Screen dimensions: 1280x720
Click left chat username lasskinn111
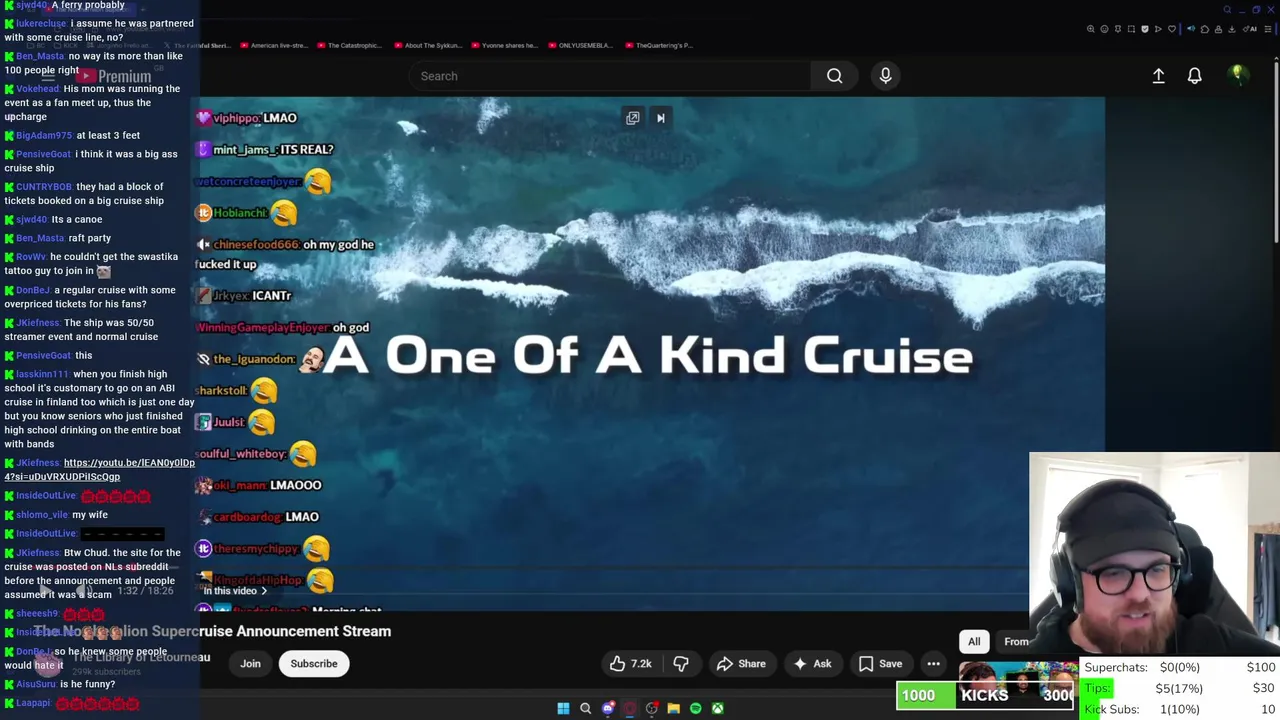tap(42, 374)
